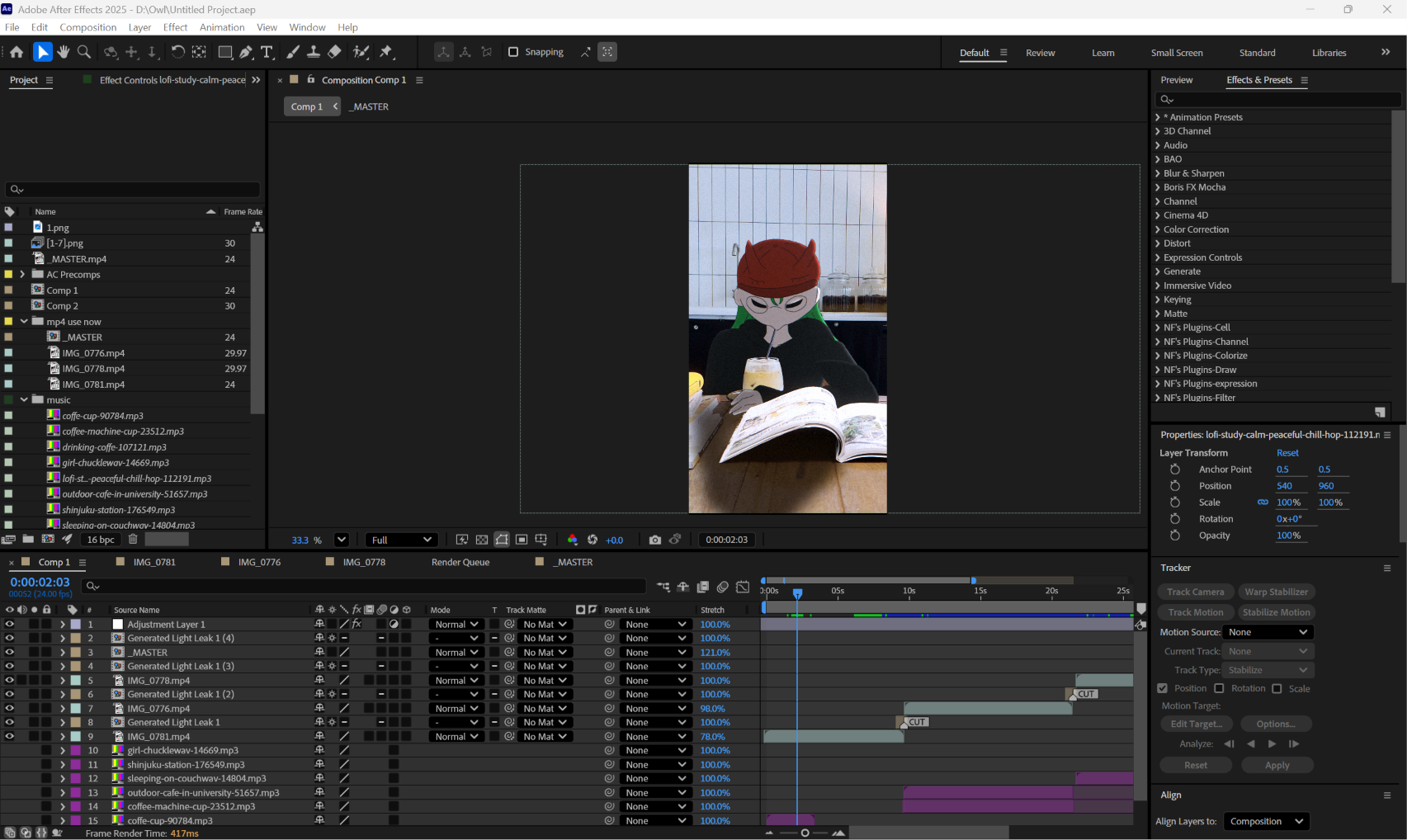Collapse the music folder
This screenshot has height=840, width=1407.
pos(24,400)
